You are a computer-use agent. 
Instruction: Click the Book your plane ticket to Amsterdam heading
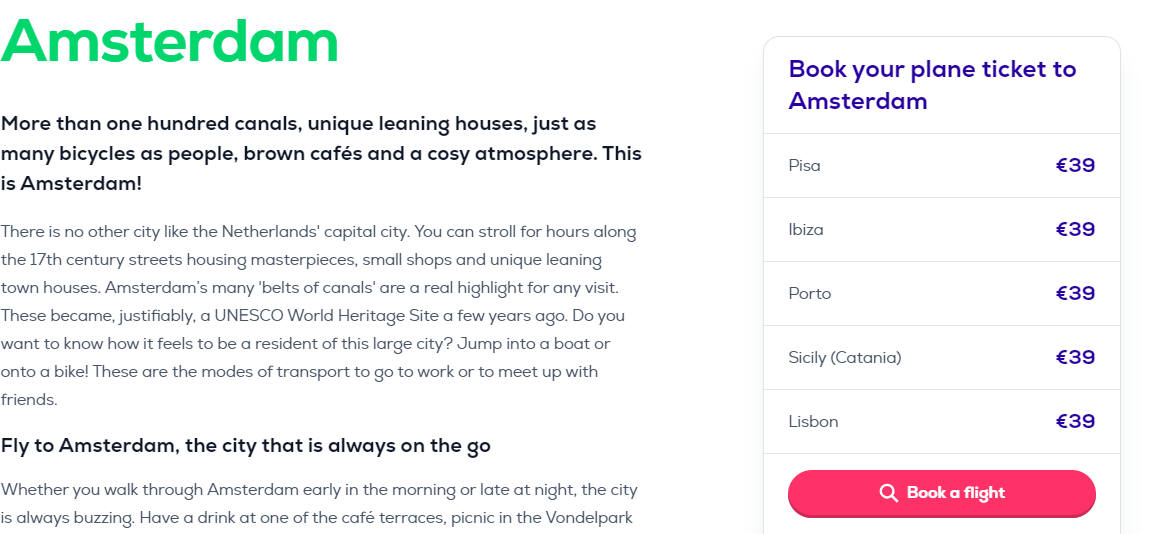pos(932,84)
